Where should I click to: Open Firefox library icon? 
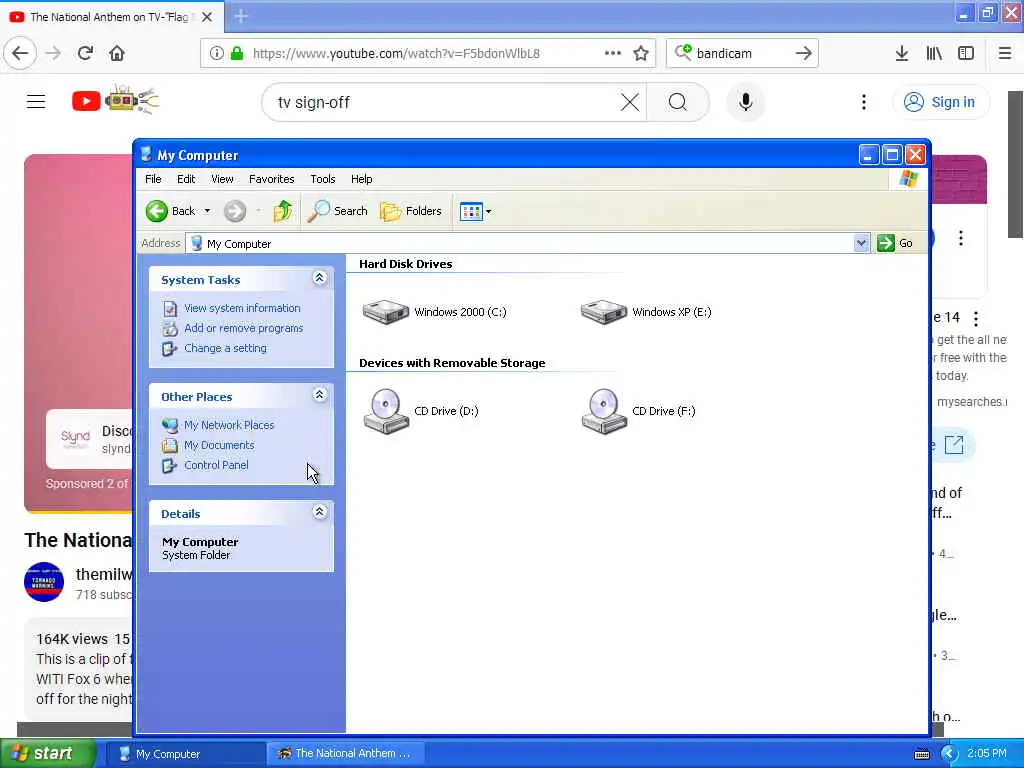point(934,53)
